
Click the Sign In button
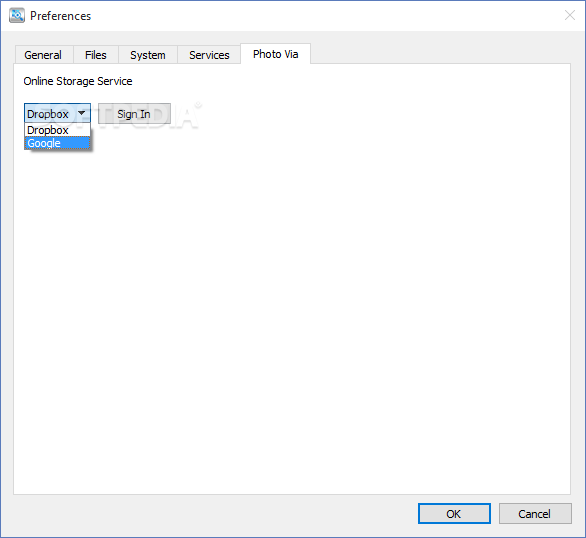(134, 114)
